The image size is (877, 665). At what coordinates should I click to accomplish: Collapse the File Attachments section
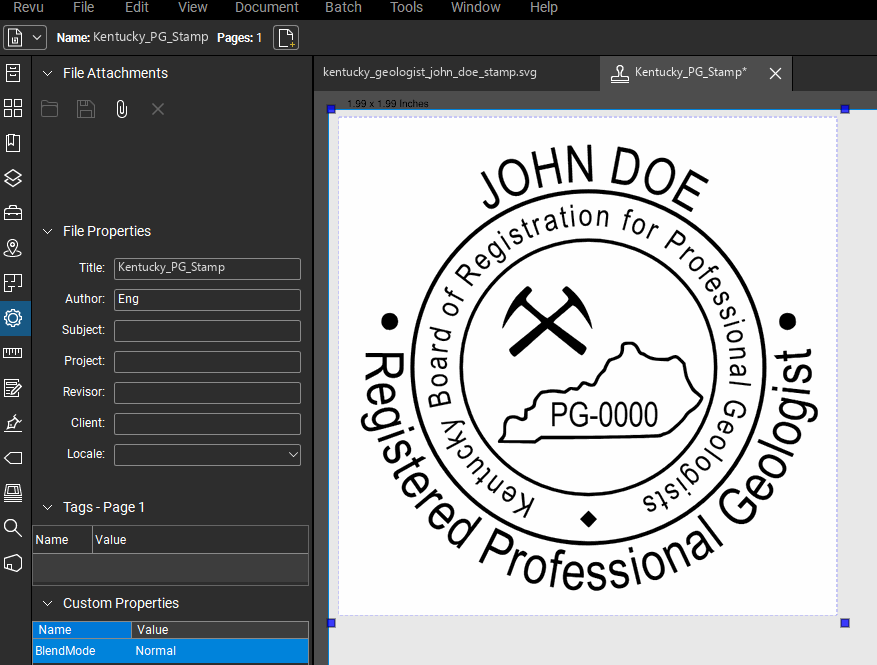click(x=48, y=73)
